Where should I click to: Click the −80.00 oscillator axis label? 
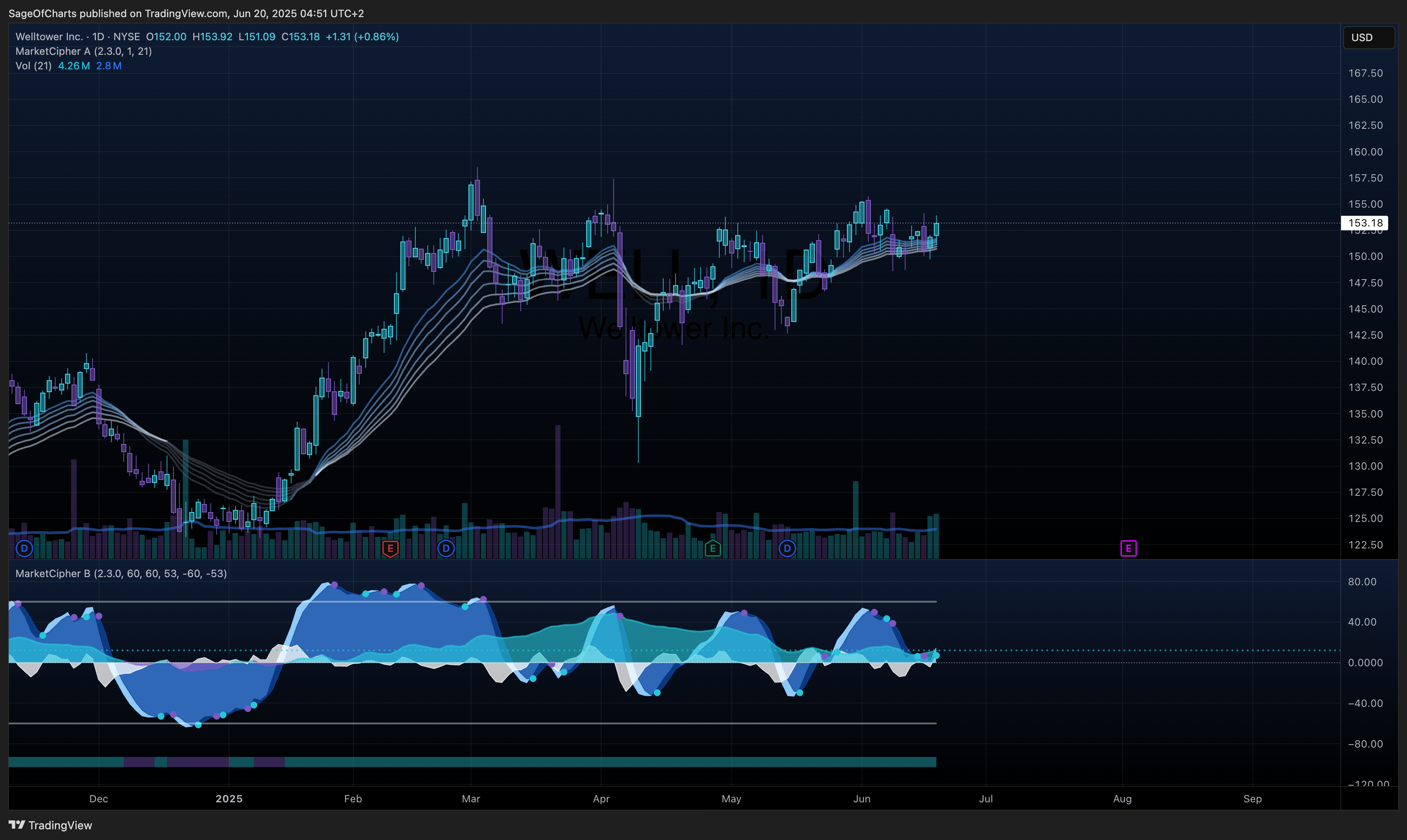click(x=1365, y=744)
